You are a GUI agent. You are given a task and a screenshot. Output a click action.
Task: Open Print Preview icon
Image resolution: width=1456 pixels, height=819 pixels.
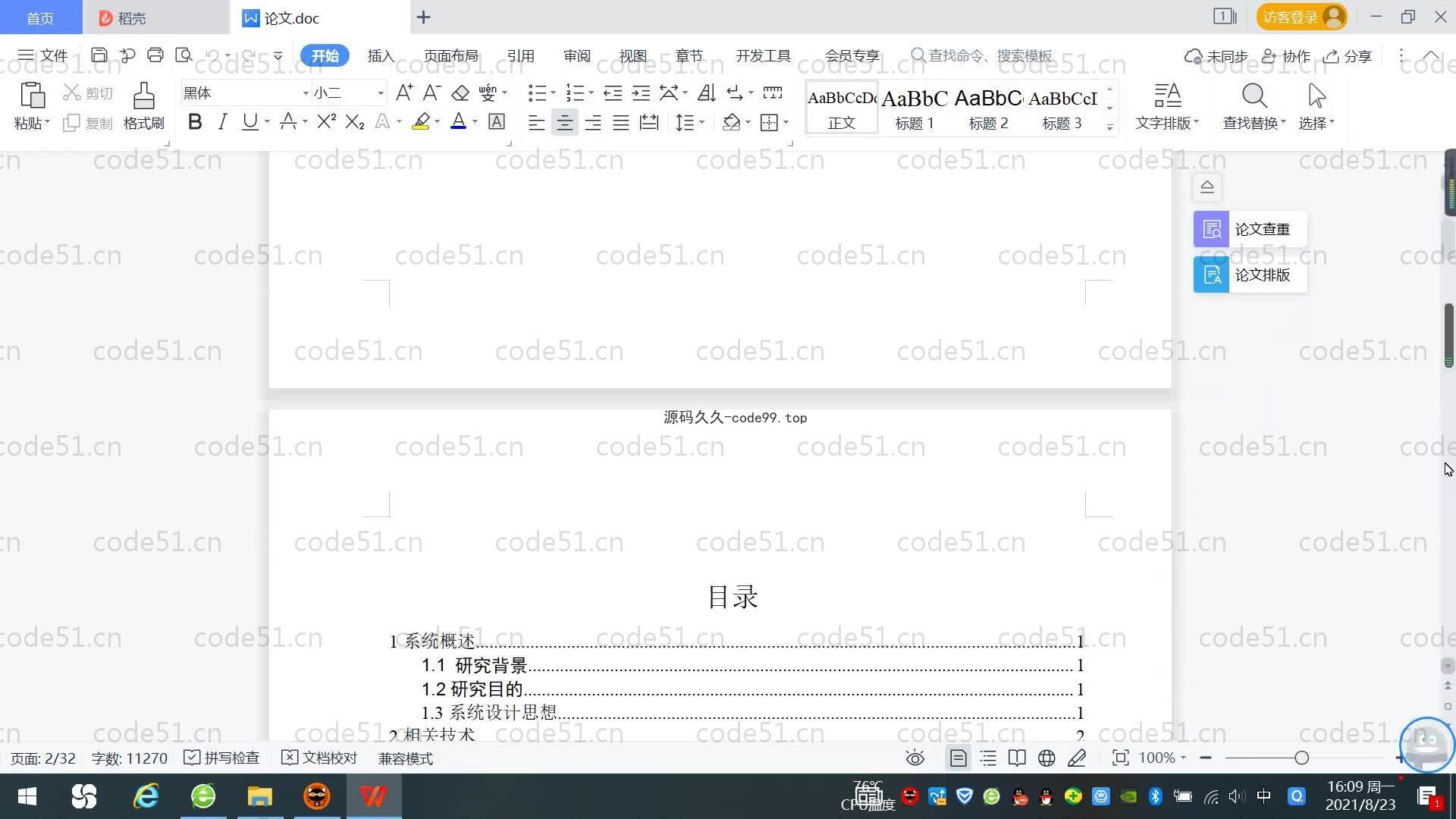tap(184, 55)
